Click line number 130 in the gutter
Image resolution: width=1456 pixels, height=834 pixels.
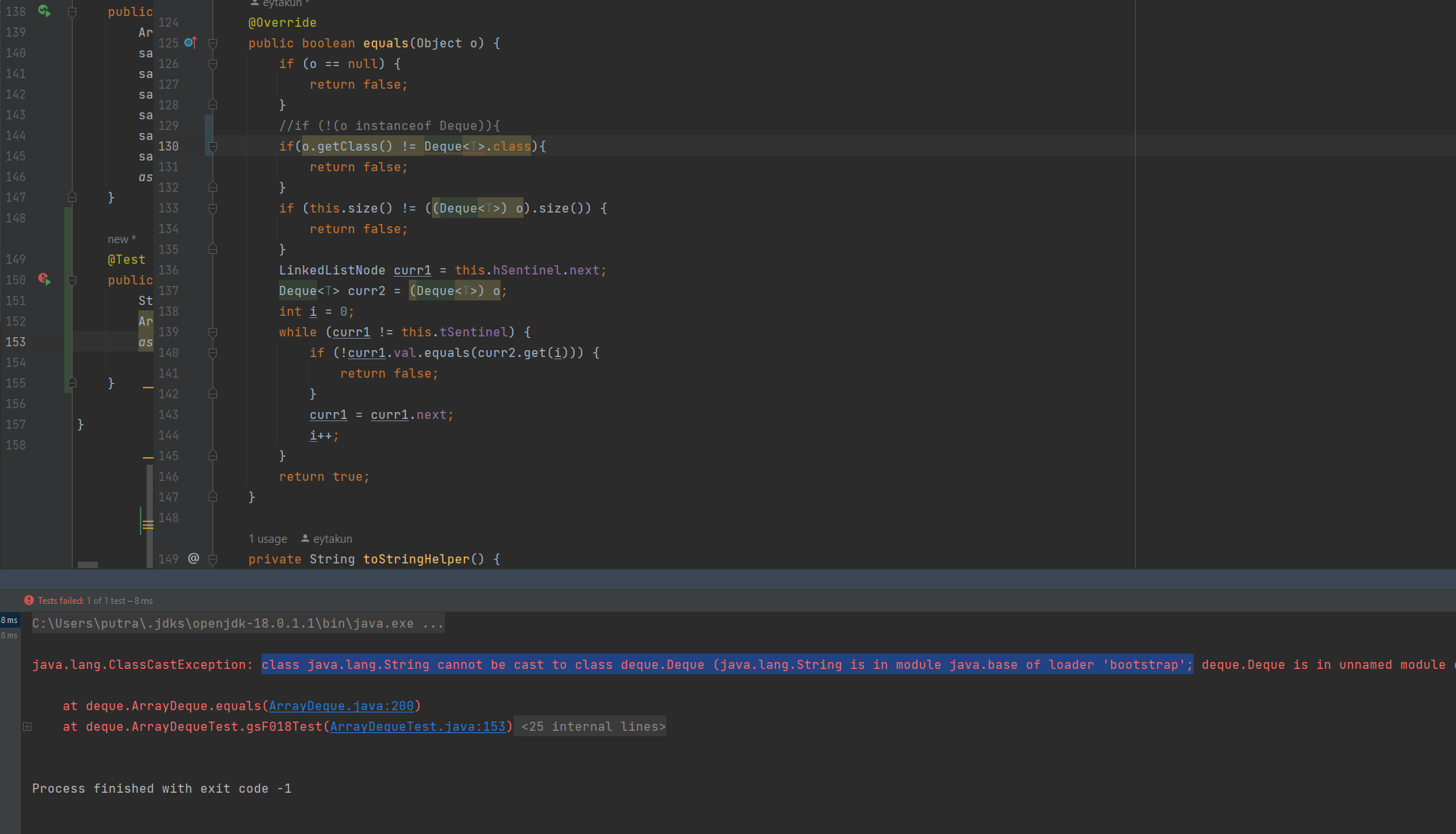click(x=168, y=146)
